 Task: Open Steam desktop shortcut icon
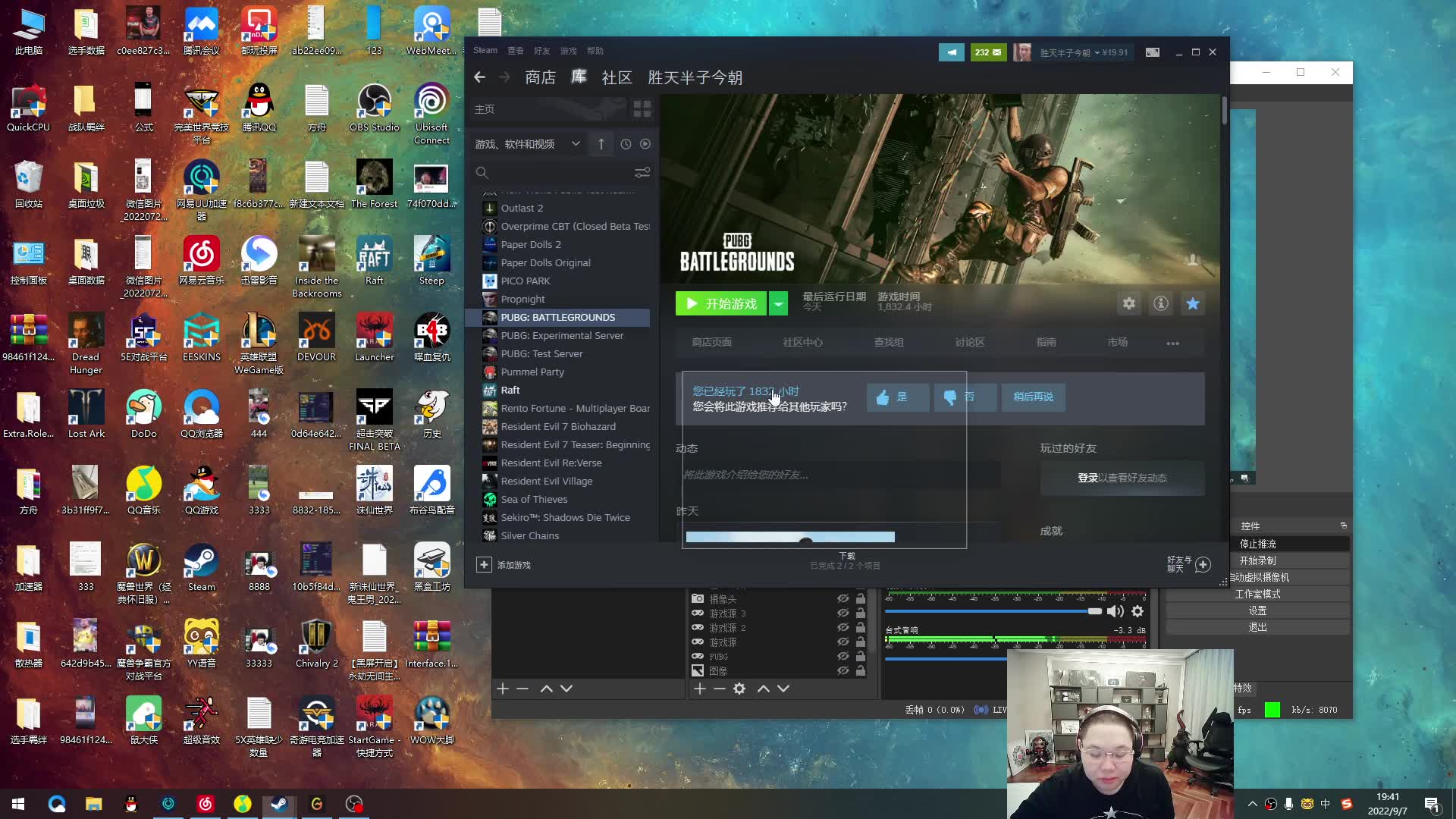tap(201, 568)
